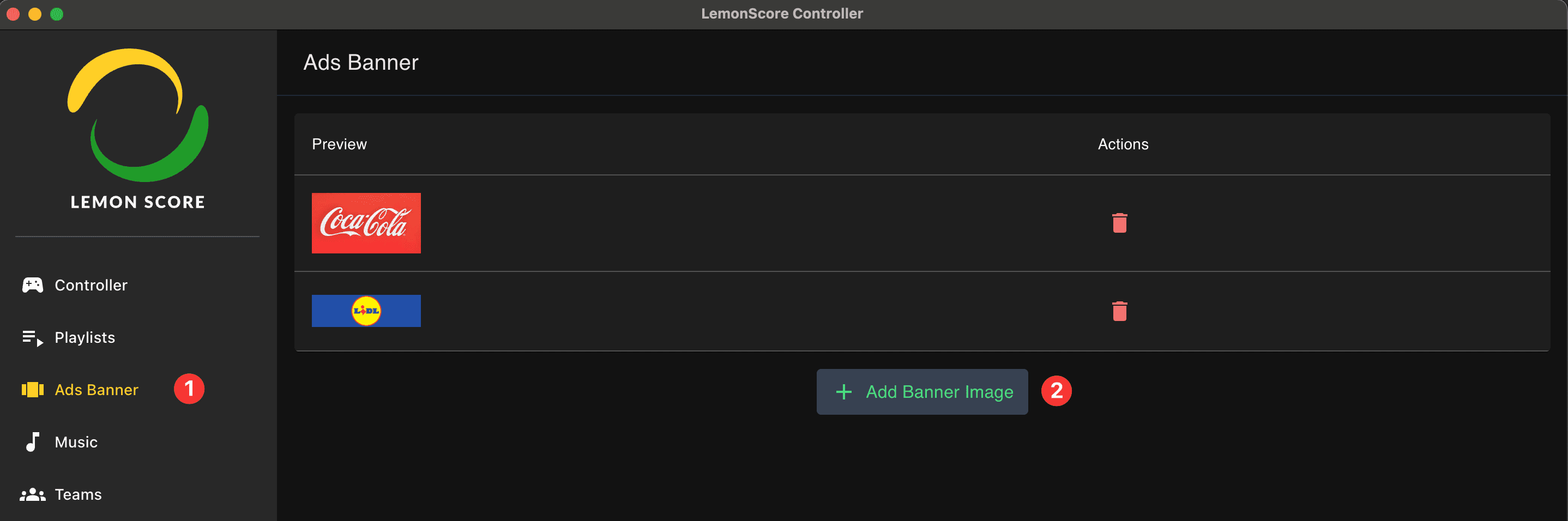Select the Controller gamepad icon
This screenshot has height=521, width=1568.
[32, 284]
